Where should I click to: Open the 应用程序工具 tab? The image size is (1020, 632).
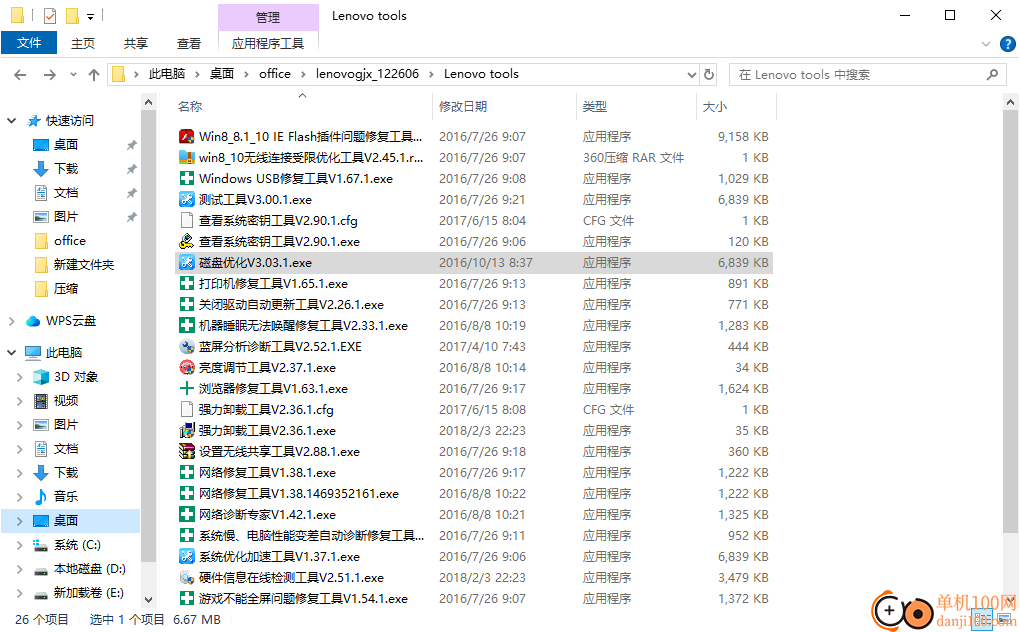(267, 43)
